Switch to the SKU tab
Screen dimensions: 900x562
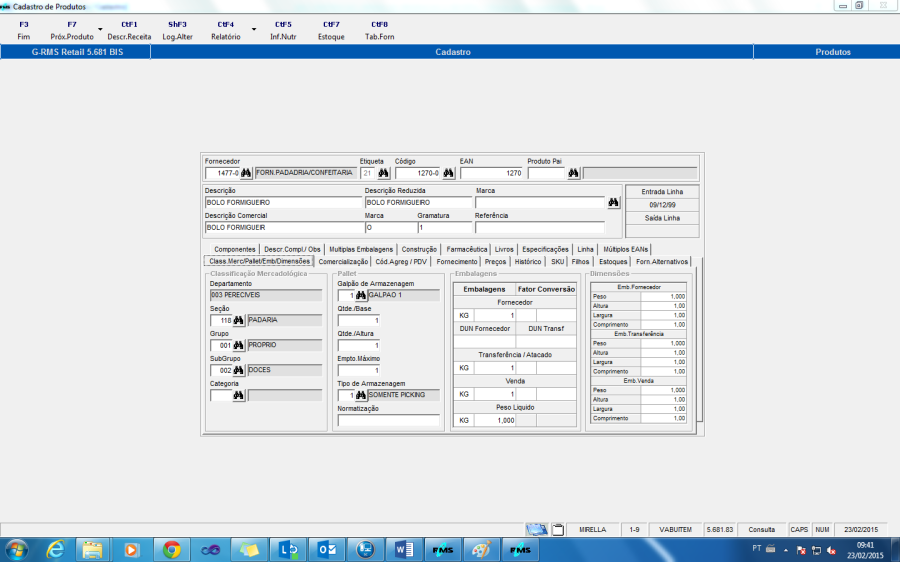tap(557, 262)
